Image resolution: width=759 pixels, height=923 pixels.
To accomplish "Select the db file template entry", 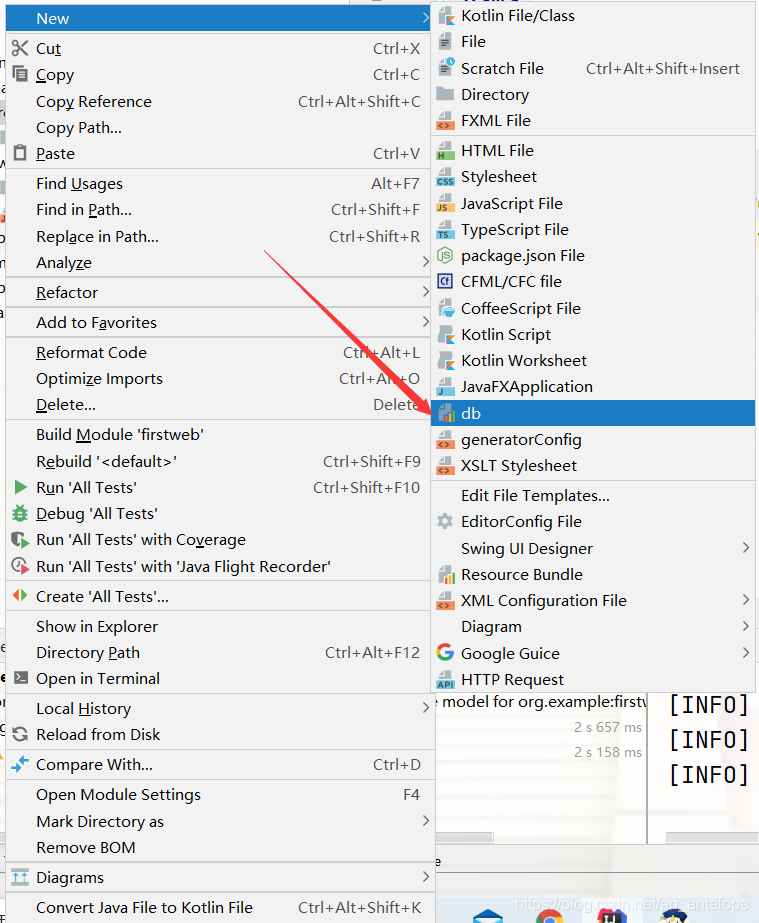I will tap(593, 413).
